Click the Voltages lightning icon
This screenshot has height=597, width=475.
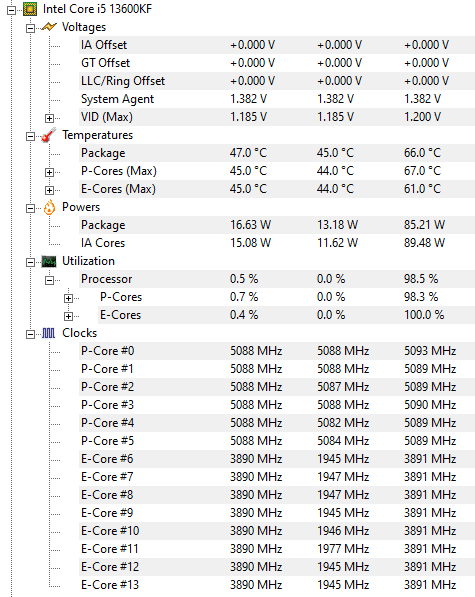coord(49,27)
